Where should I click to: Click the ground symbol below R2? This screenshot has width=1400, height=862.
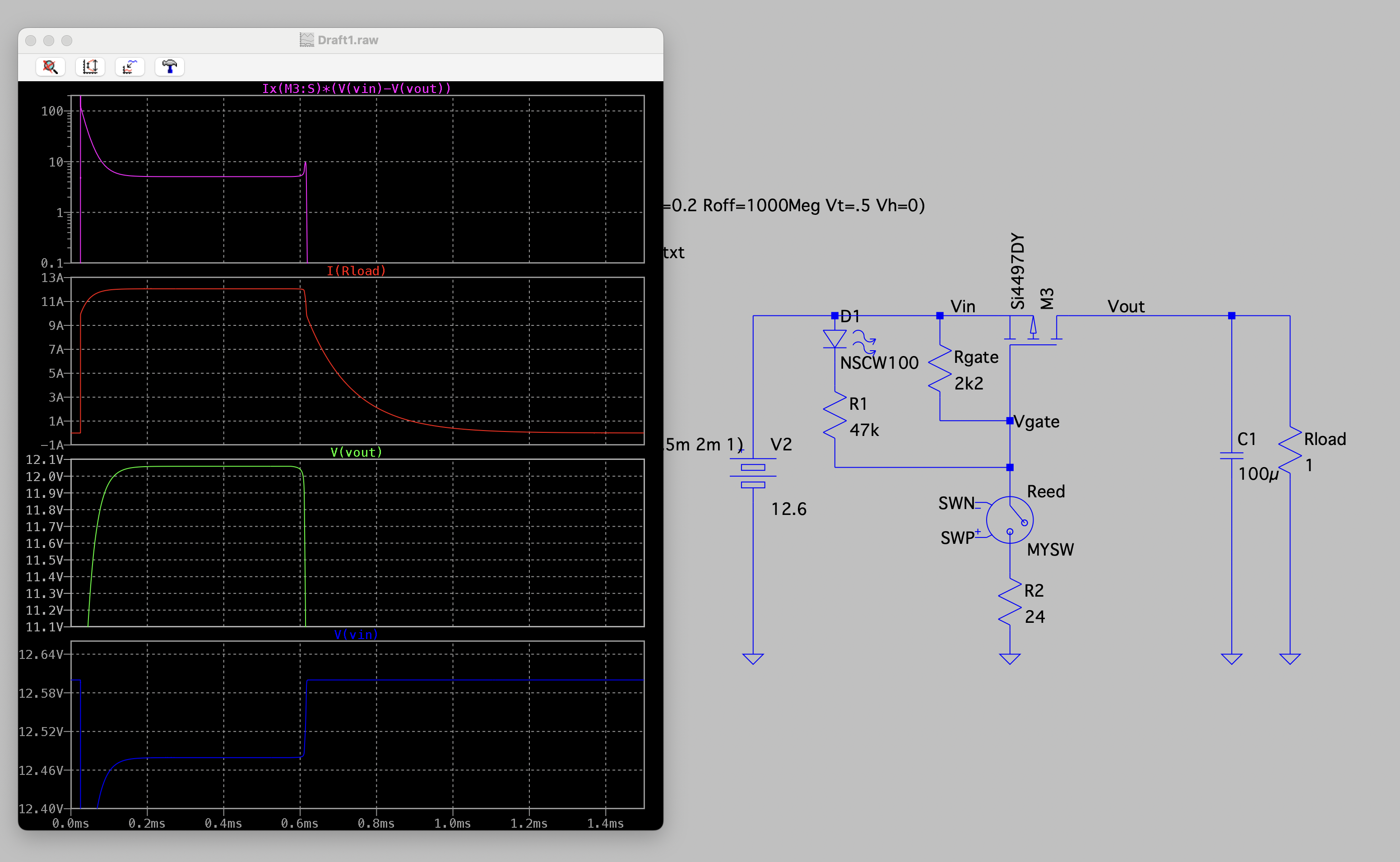tap(1010, 659)
